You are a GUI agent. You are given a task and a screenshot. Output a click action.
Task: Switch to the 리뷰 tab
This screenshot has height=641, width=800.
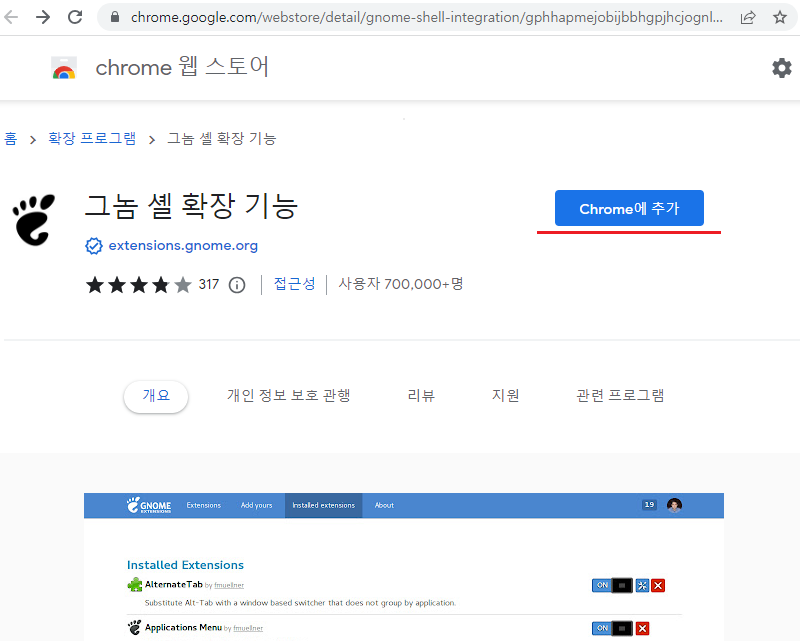(421, 396)
